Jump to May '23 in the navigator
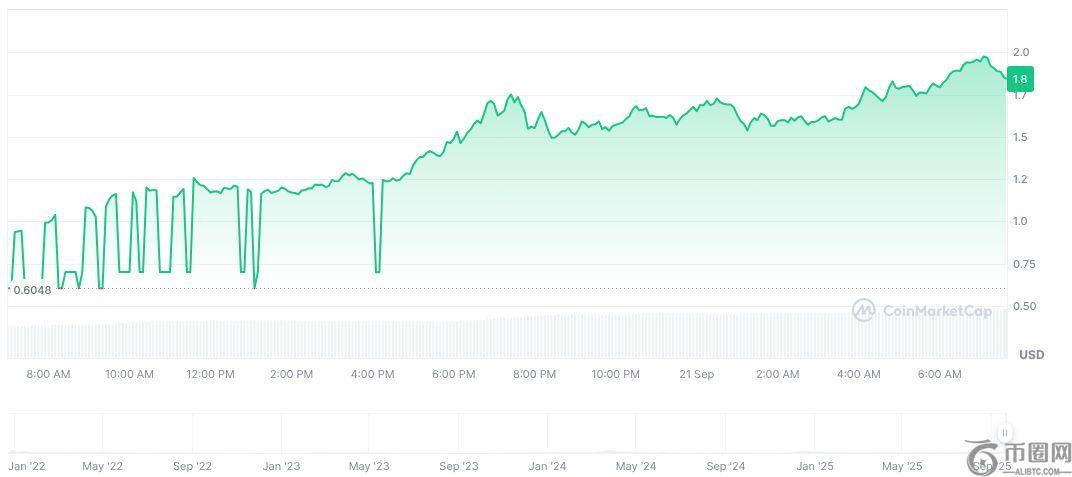This screenshot has height=477, width=1072. (369, 466)
